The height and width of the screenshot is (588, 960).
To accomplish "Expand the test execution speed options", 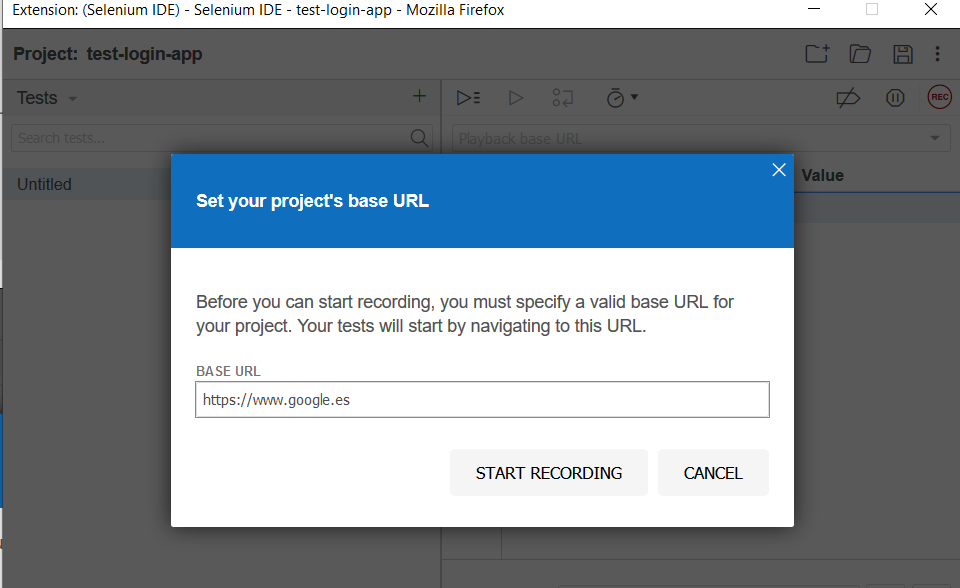I will tap(632, 97).
